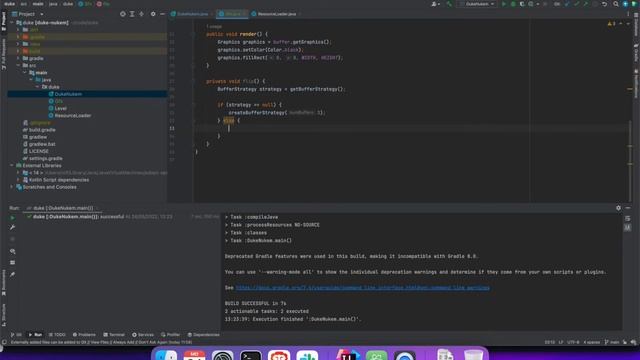Click the Build hammer icon
The image size is (640, 360).
[x=449, y=4]
